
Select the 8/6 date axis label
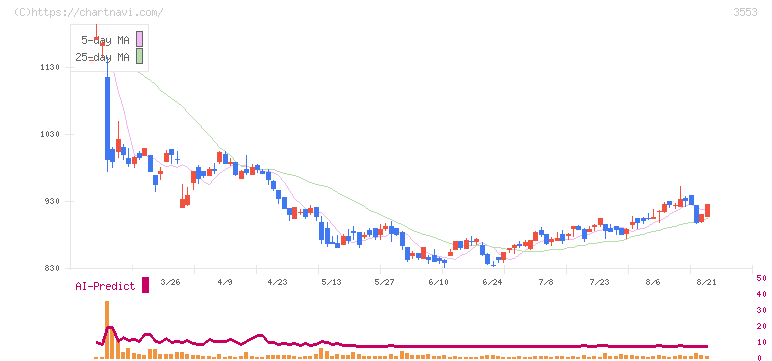click(x=653, y=282)
